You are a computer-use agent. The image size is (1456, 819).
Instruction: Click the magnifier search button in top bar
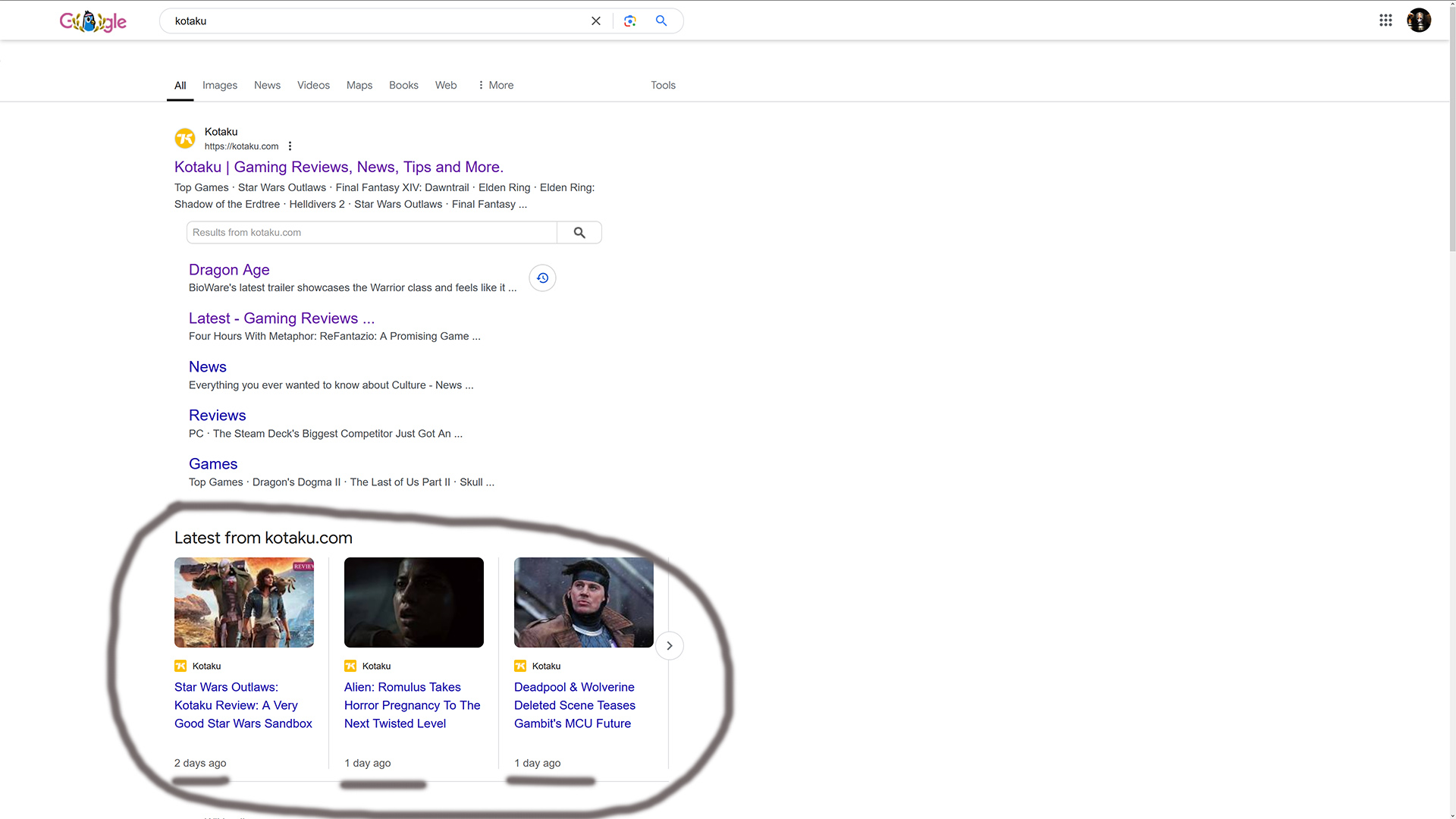[x=661, y=21]
